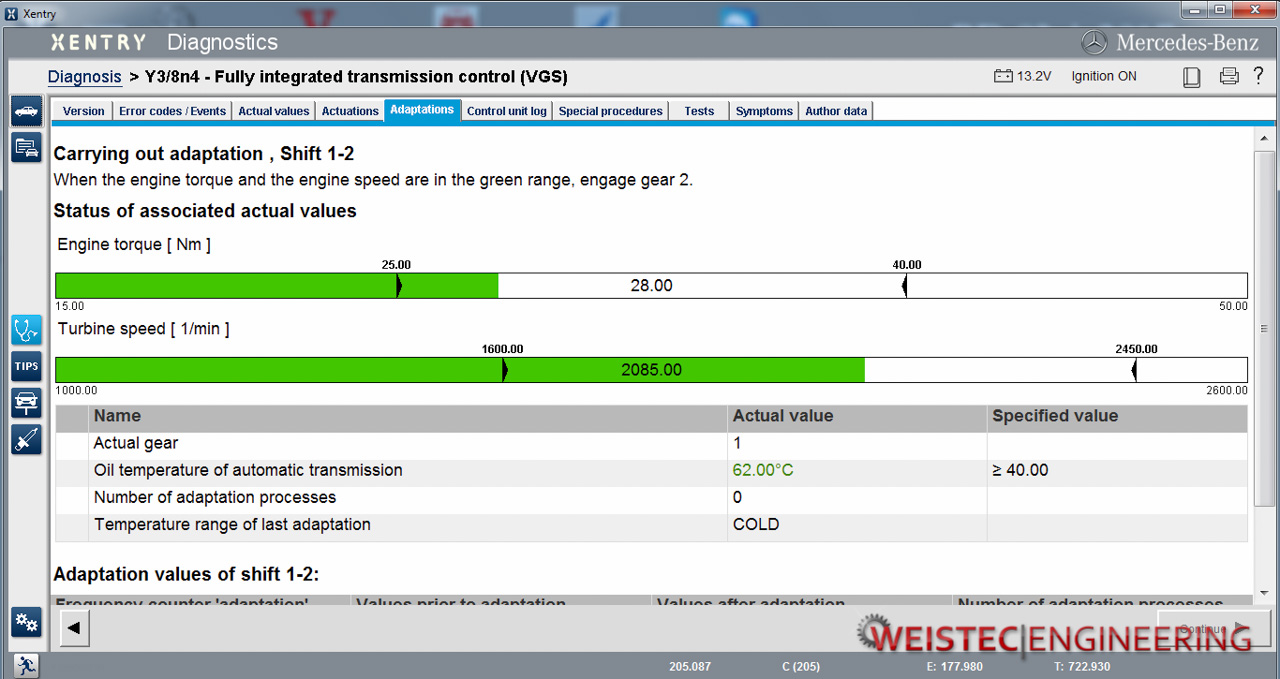The width and height of the screenshot is (1280, 679).
Task: Click the E: 177.980 status bar entry
Action: [955, 666]
